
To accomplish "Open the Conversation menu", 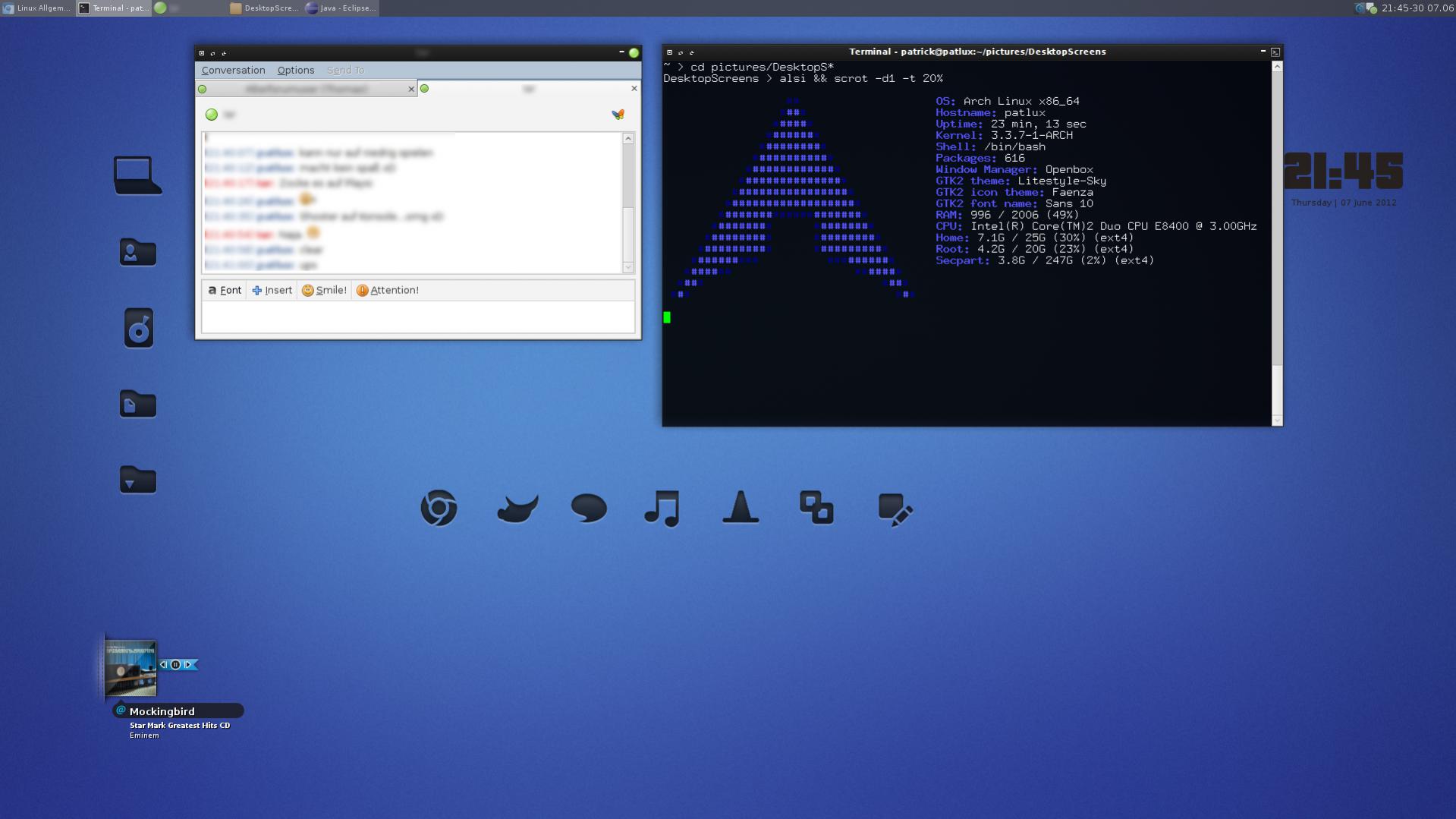I will [x=233, y=71].
